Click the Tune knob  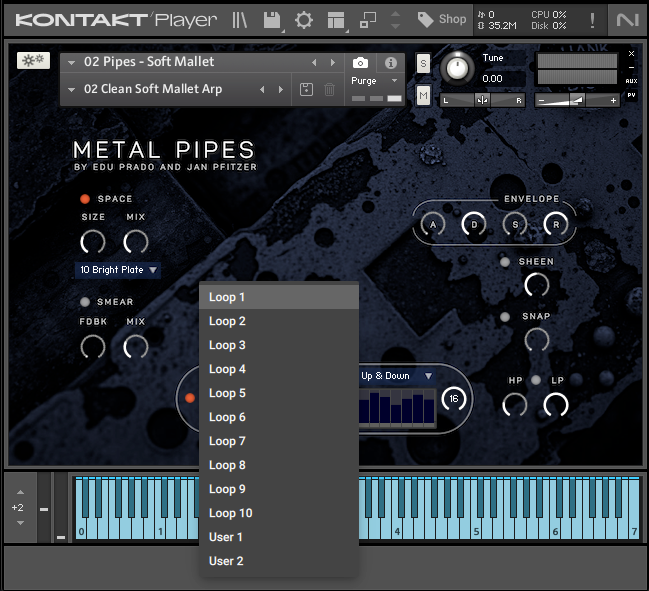pos(457,68)
